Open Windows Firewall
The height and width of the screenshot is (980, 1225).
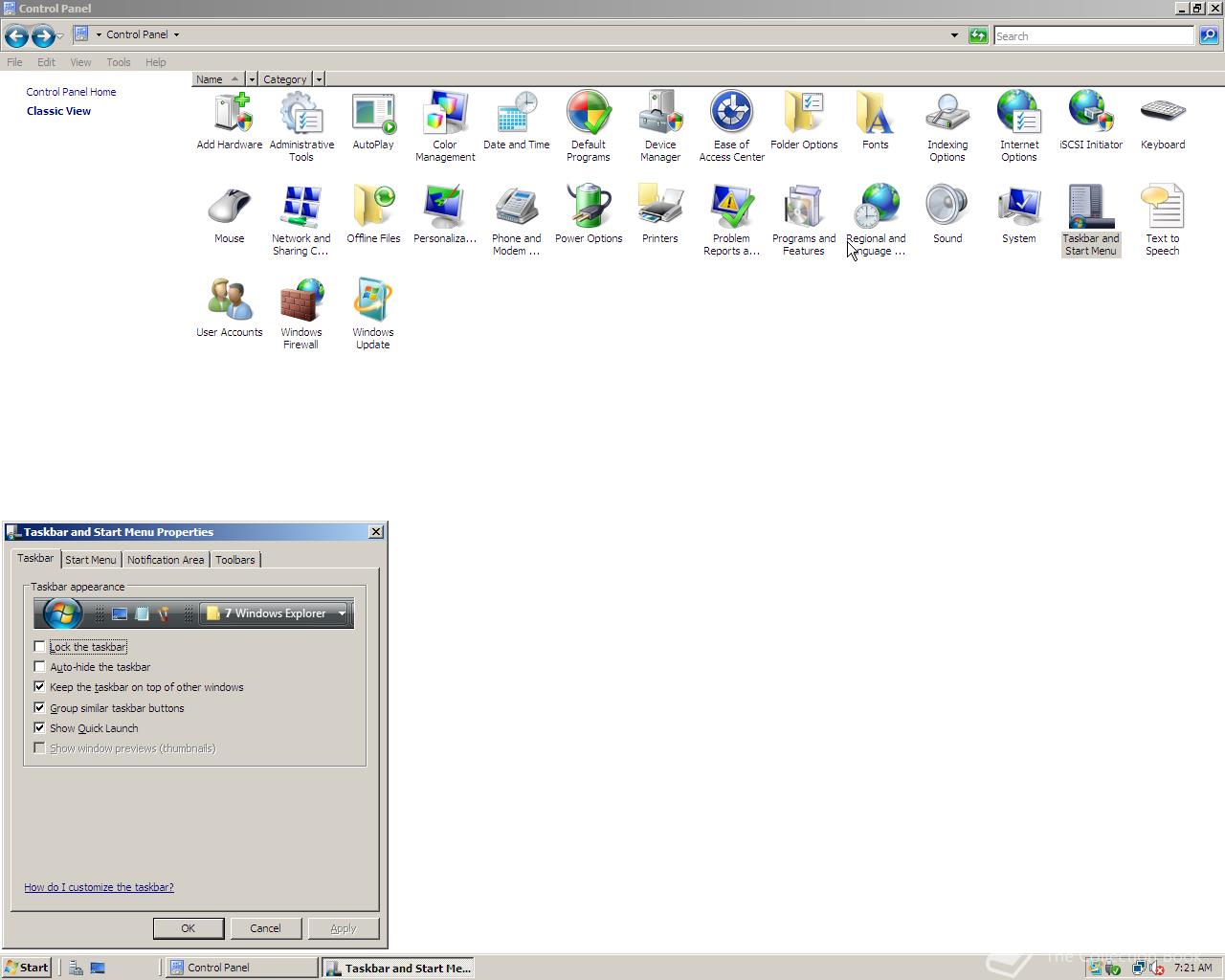(301, 315)
